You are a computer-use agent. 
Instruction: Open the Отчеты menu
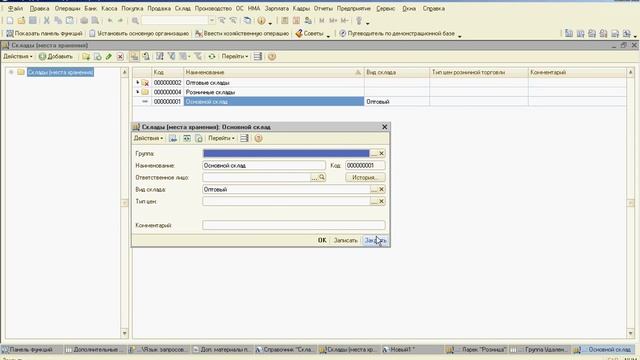pyautogui.click(x=323, y=8)
